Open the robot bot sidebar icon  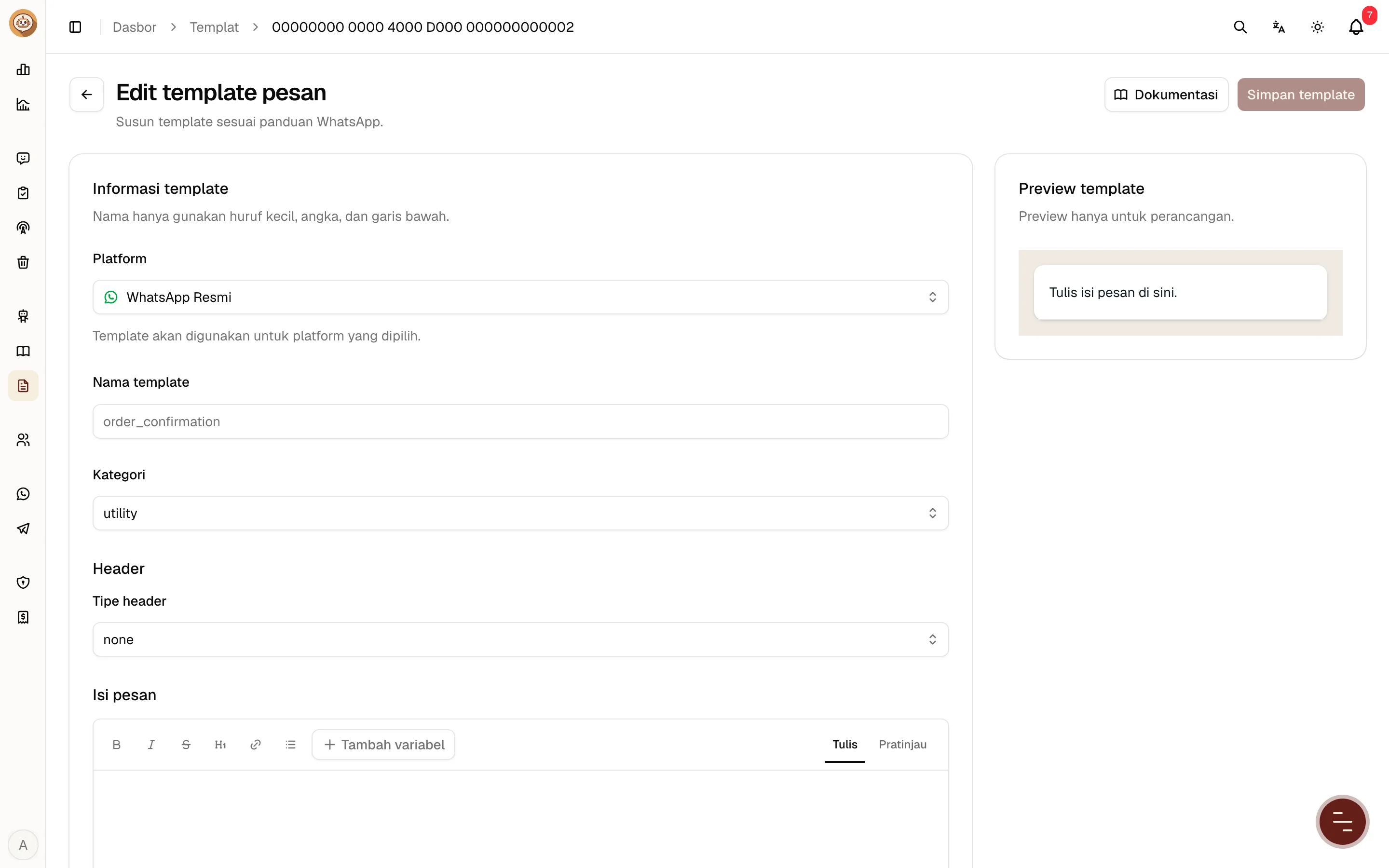[23, 316]
